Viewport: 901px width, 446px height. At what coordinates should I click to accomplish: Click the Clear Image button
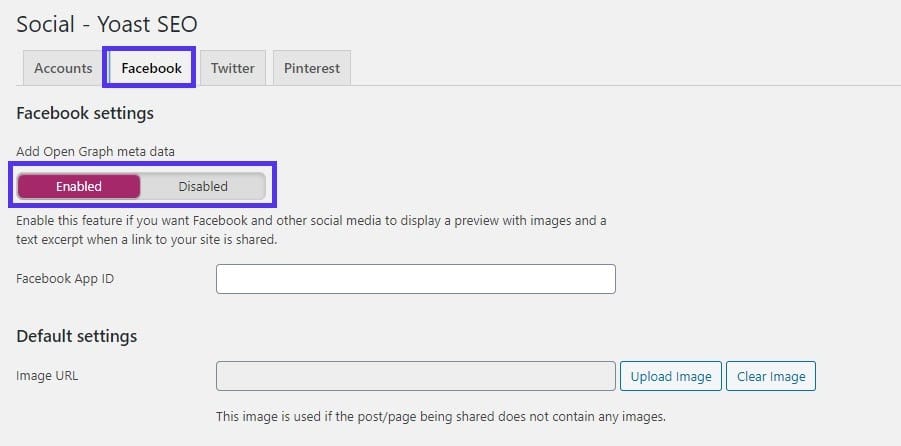(x=771, y=376)
